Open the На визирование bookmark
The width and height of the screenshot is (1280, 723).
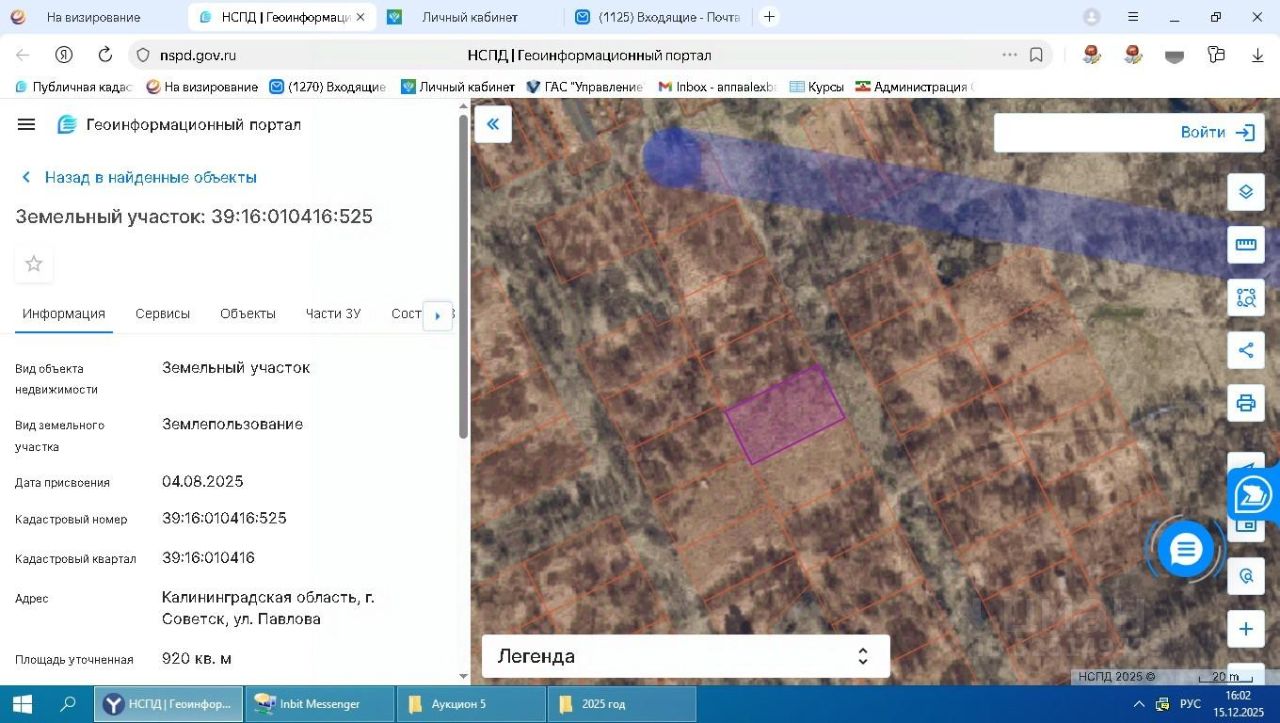coord(201,87)
